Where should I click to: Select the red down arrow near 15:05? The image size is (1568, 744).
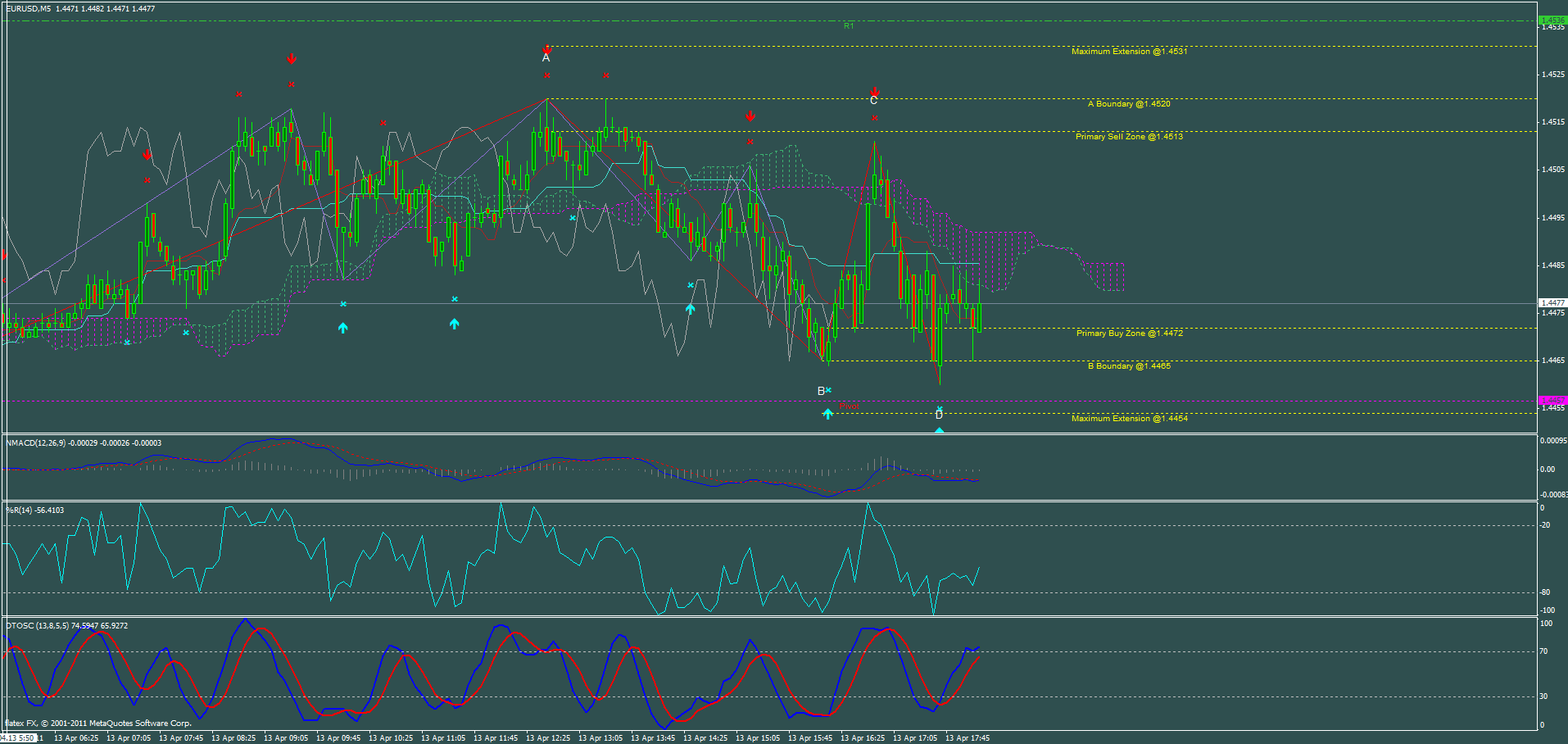point(750,116)
